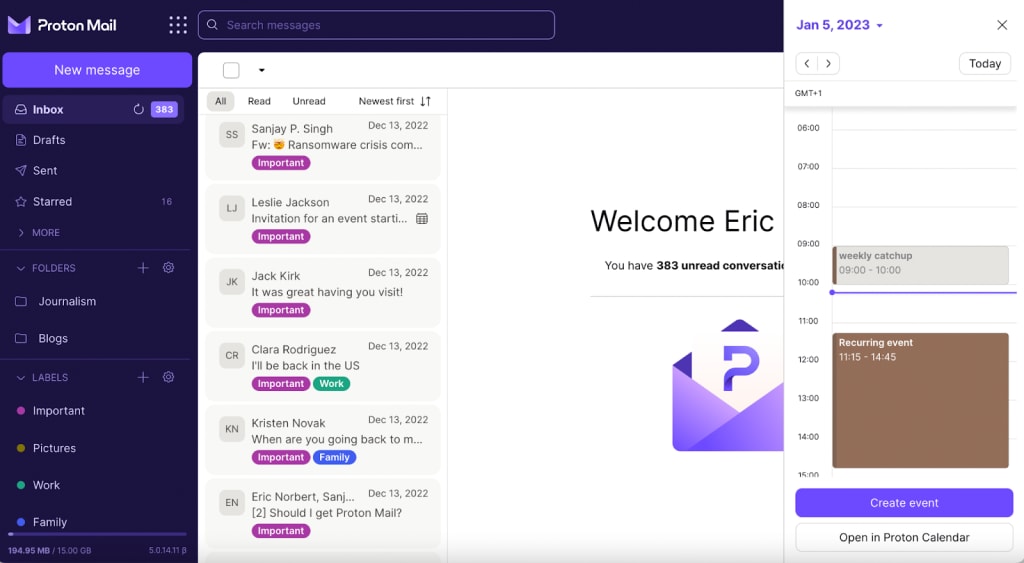The height and width of the screenshot is (563, 1024).
Task: Click the search magnifier icon
Action: tap(212, 25)
